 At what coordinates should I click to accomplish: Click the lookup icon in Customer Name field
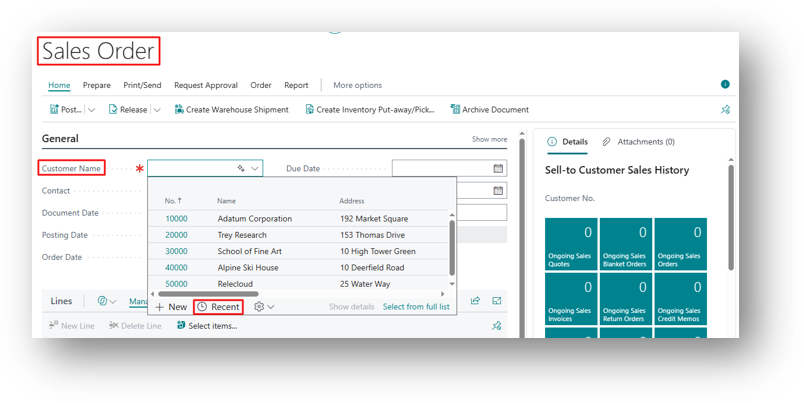241,168
